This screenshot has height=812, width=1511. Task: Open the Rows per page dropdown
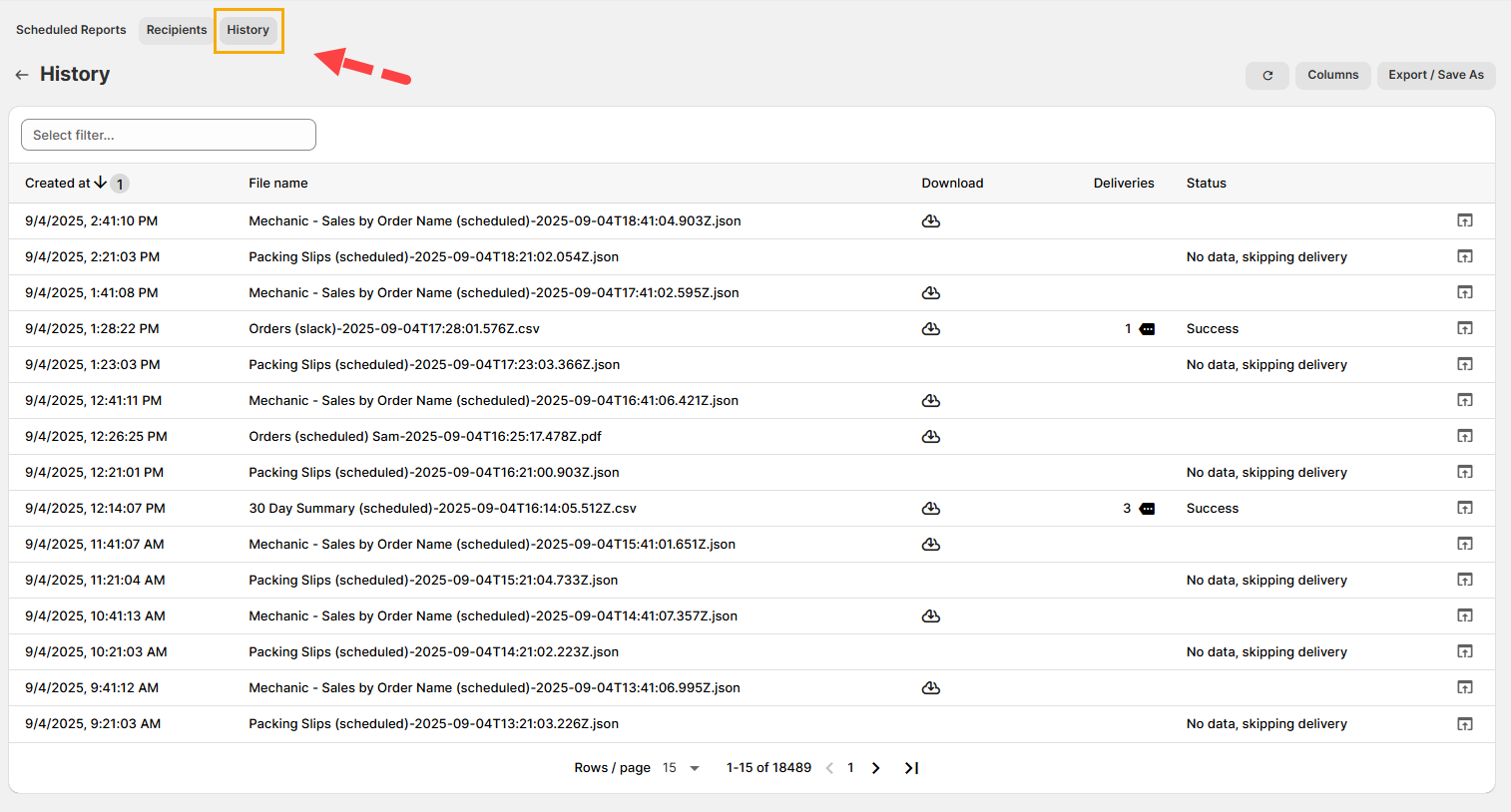[x=682, y=768]
